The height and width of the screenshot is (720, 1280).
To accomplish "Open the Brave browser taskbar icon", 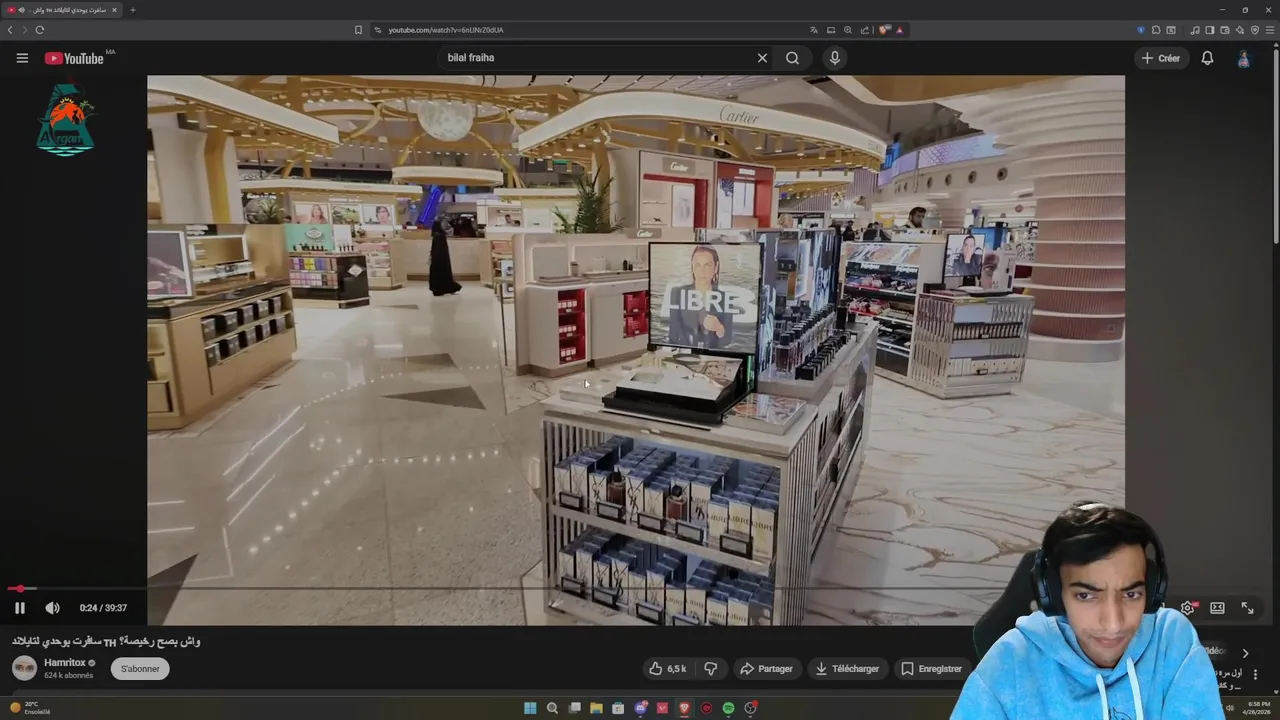I will click(684, 708).
